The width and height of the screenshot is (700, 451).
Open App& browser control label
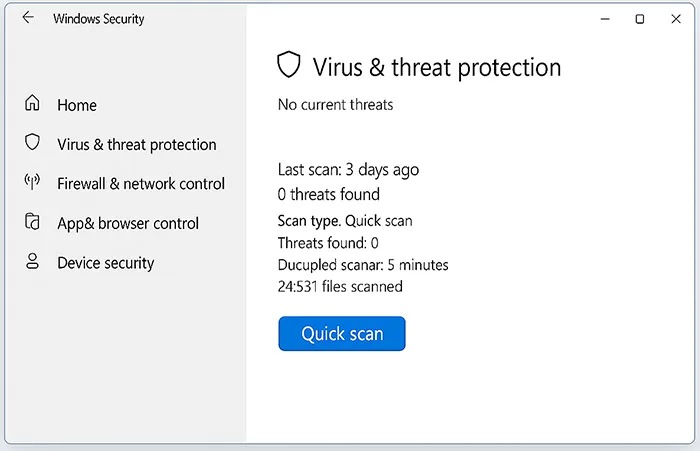[x=128, y=223]
